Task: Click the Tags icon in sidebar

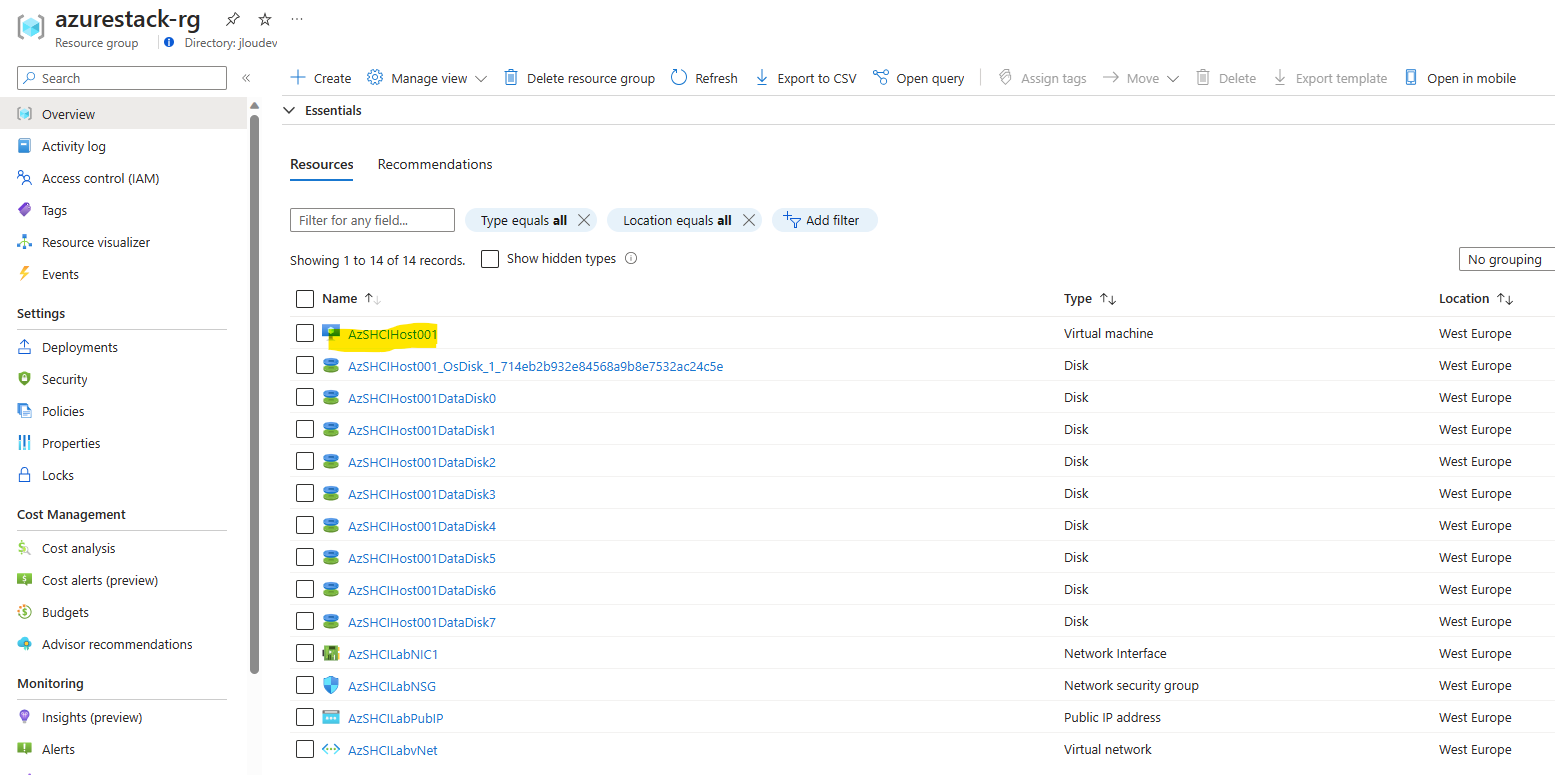Action: pyautogui.click(x=25, y=210)
